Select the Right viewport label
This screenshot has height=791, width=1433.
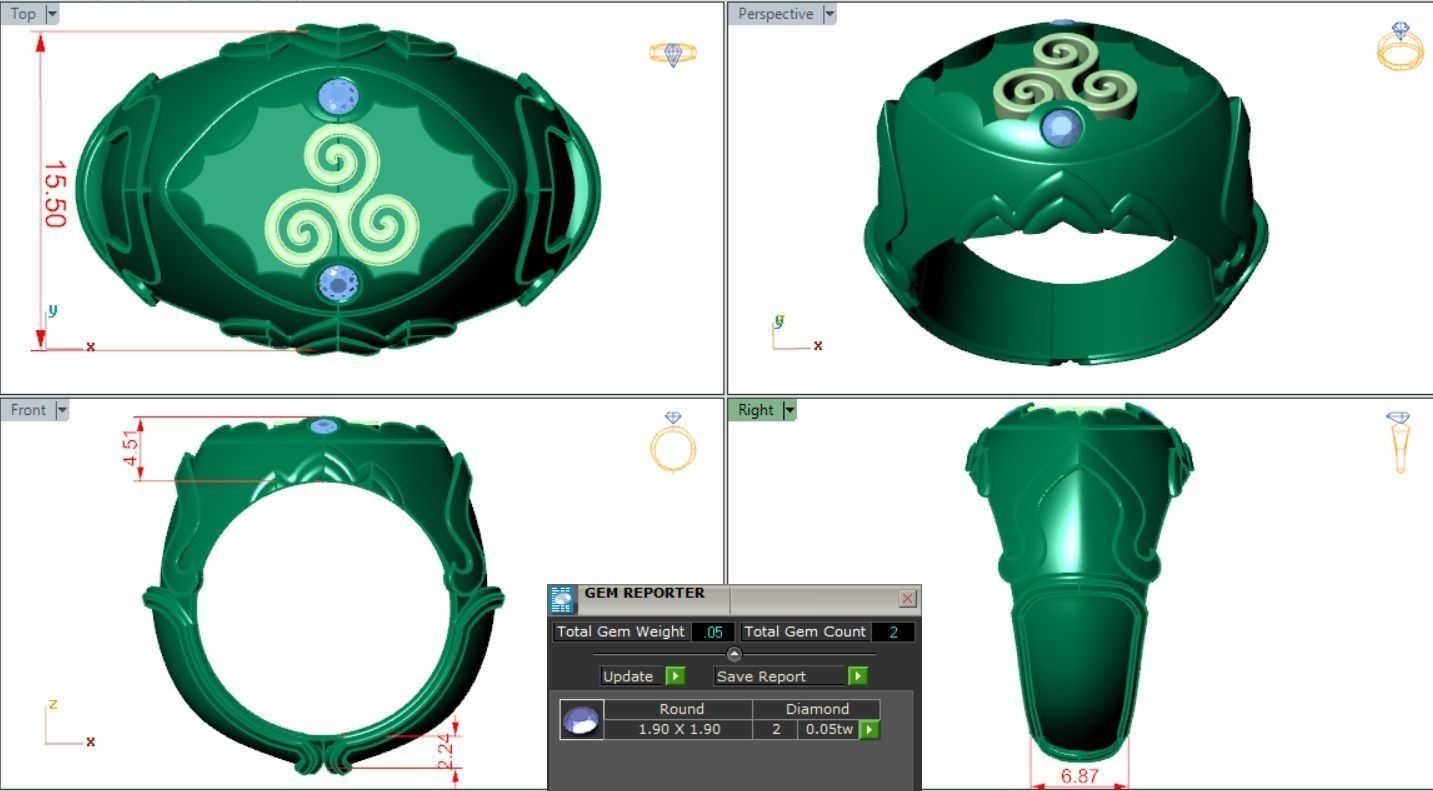point(756,410)
